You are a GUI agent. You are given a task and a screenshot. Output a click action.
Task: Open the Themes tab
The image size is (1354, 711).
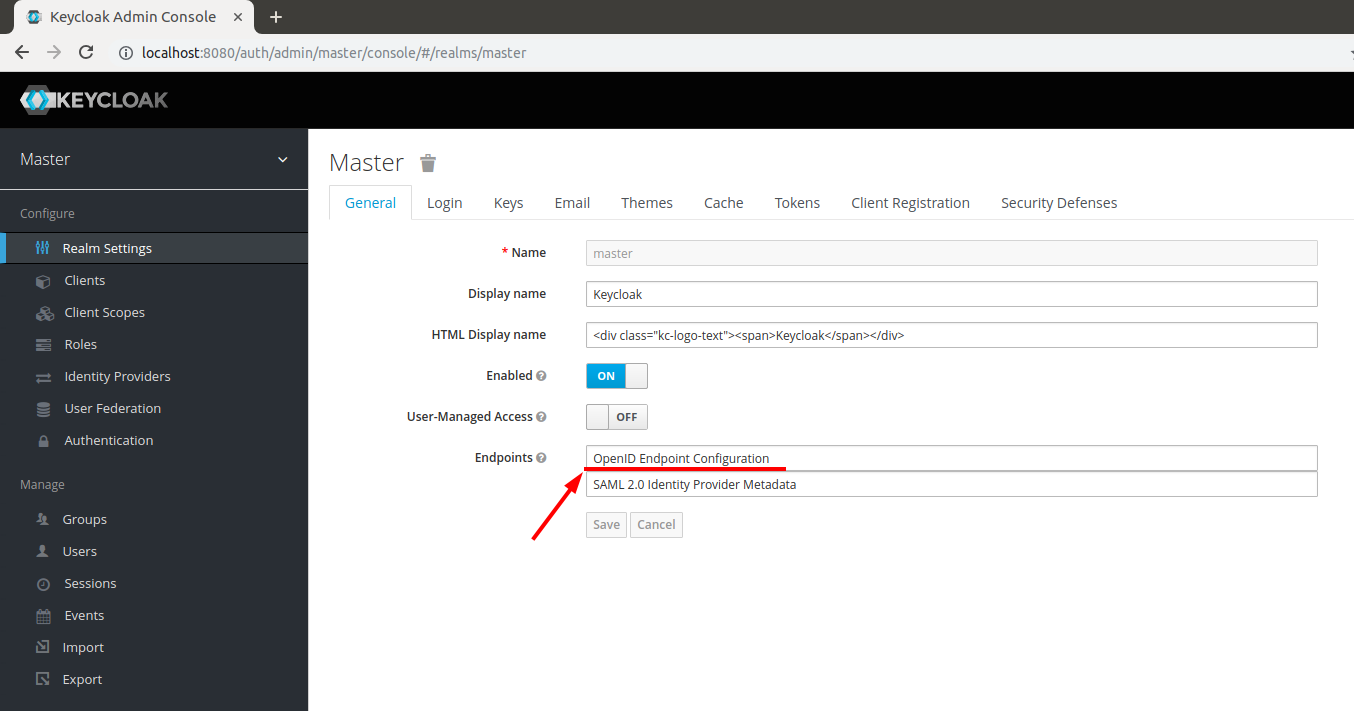coord(647,203)
